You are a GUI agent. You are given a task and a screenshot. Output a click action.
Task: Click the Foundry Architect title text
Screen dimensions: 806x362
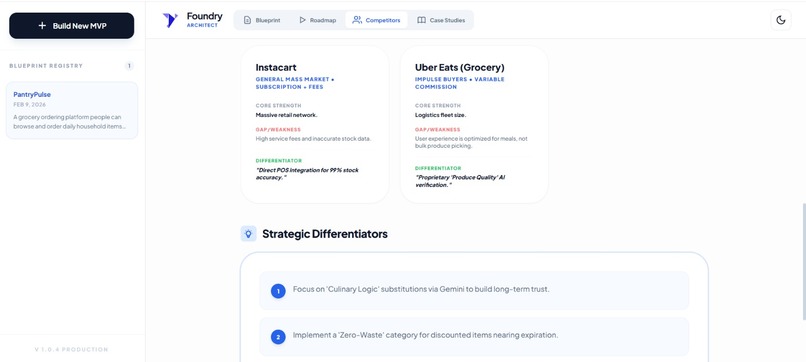(205, 20)
